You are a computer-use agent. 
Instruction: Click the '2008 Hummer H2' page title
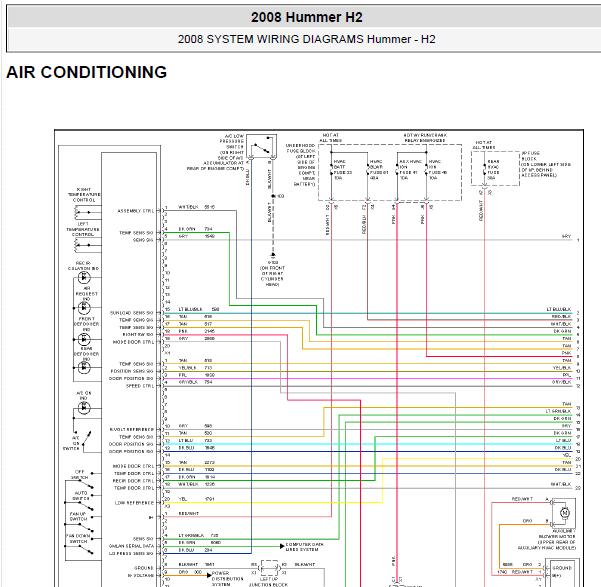[x=307, y=17]
